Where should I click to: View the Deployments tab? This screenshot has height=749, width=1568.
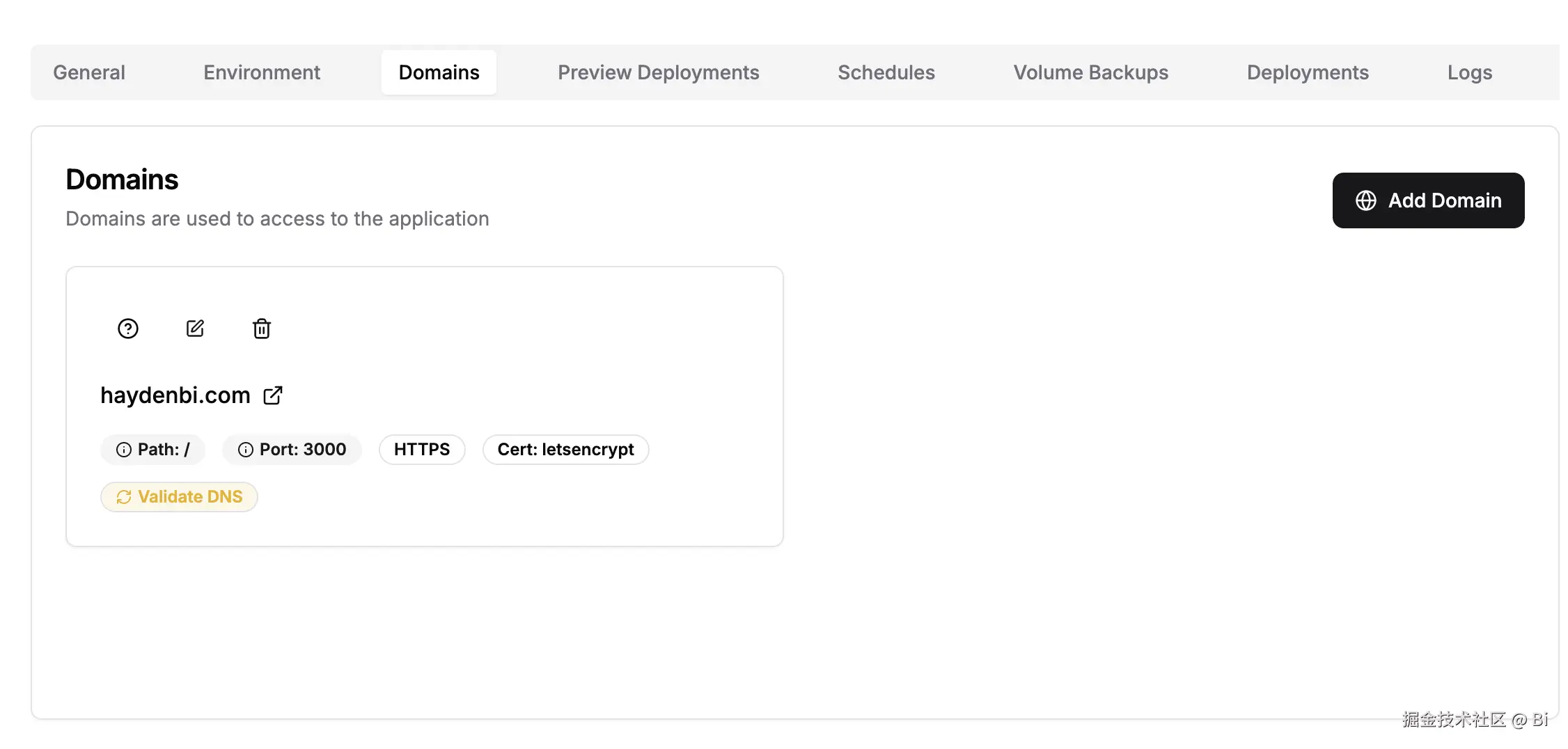[1308, 72]
